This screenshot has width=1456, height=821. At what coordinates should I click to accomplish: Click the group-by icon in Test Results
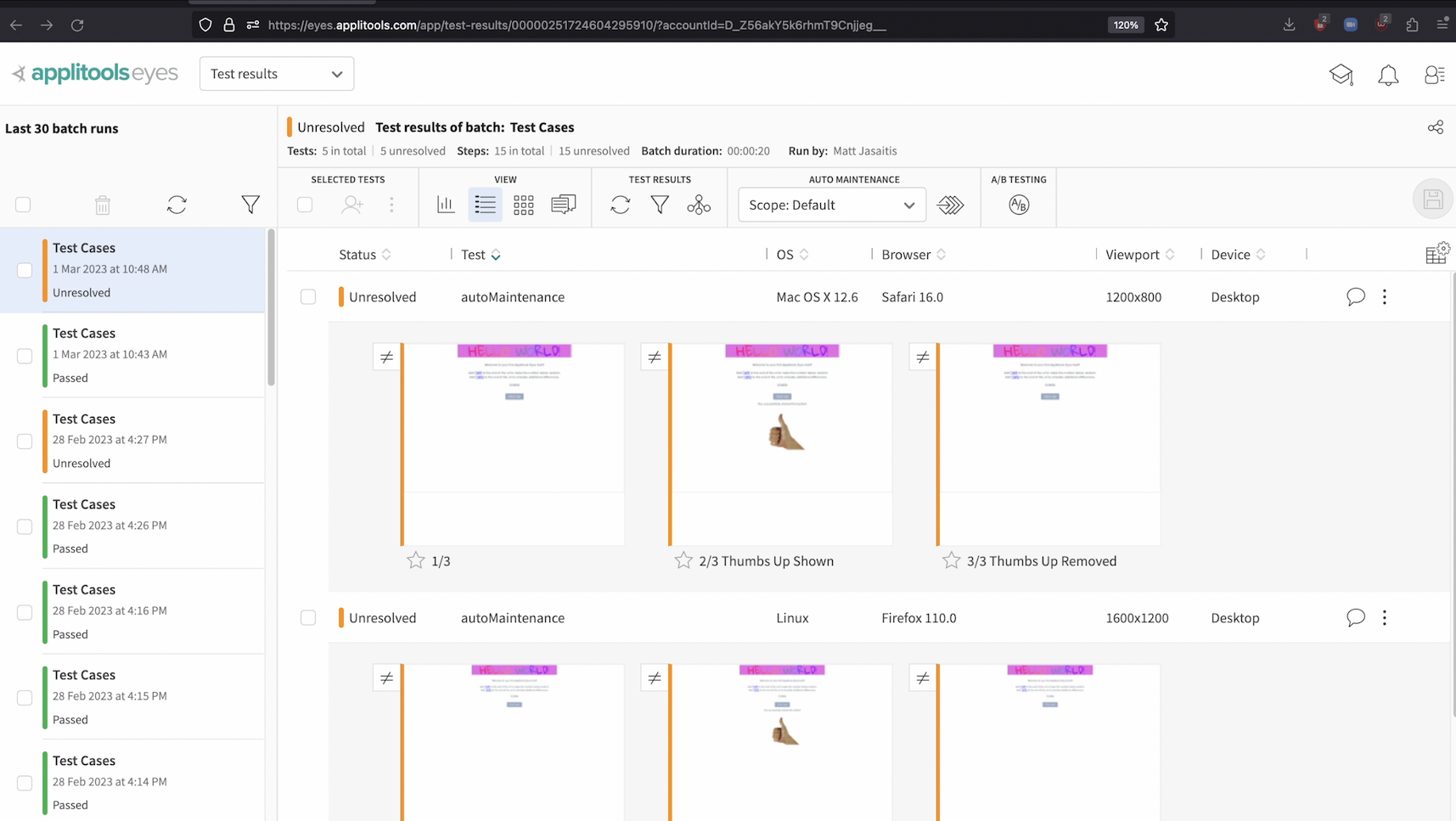tap(698, 205)
